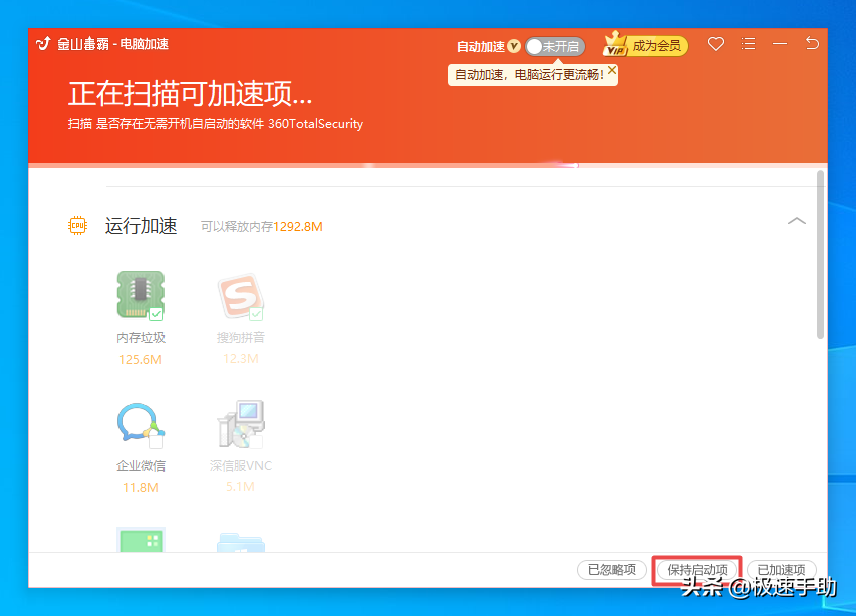Select the 搜狗拼音 Sogou Pinyin icon
The width and height of the screenshot is (856, 616).
point(240,295)
